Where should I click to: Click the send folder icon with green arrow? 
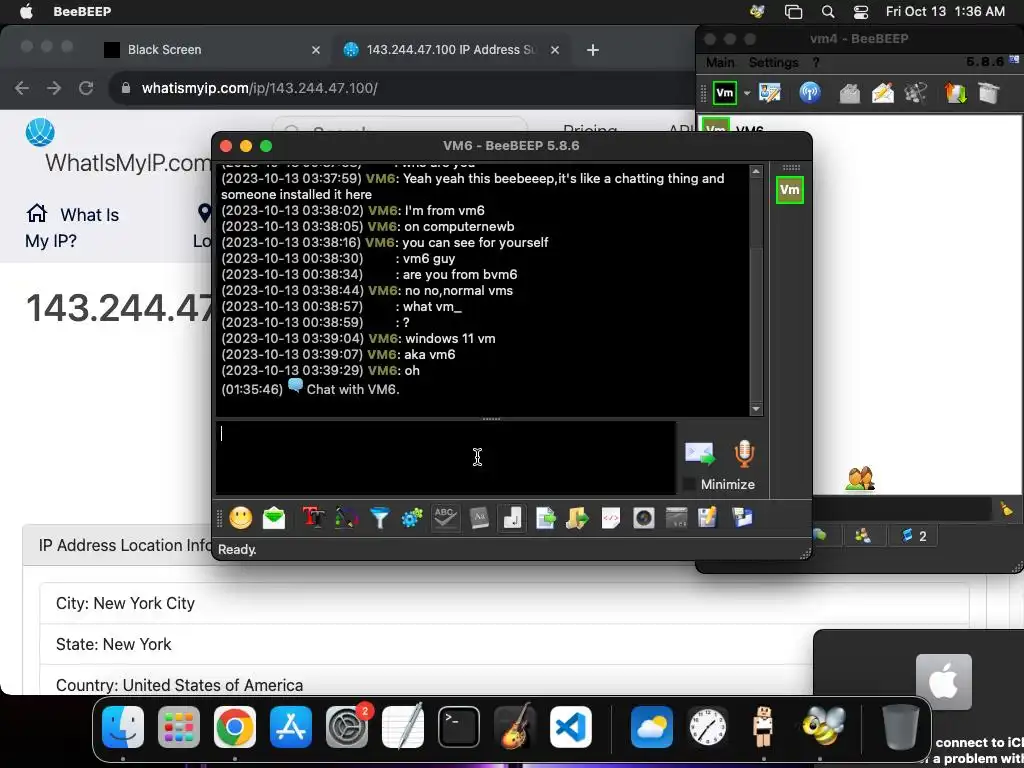click(x=577, y=519)
